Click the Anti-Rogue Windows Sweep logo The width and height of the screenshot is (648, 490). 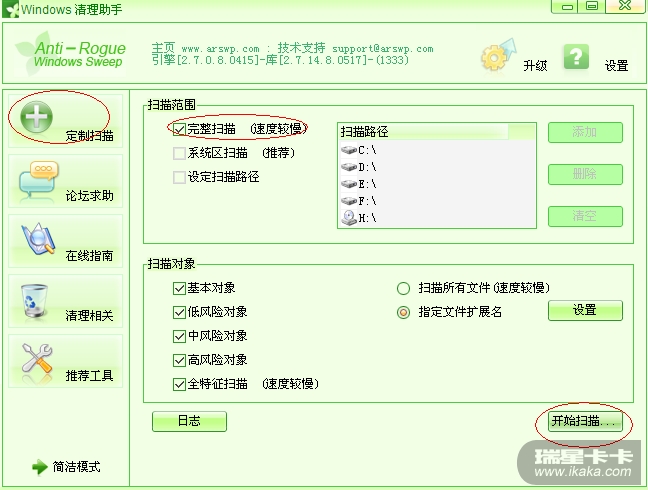70,53
